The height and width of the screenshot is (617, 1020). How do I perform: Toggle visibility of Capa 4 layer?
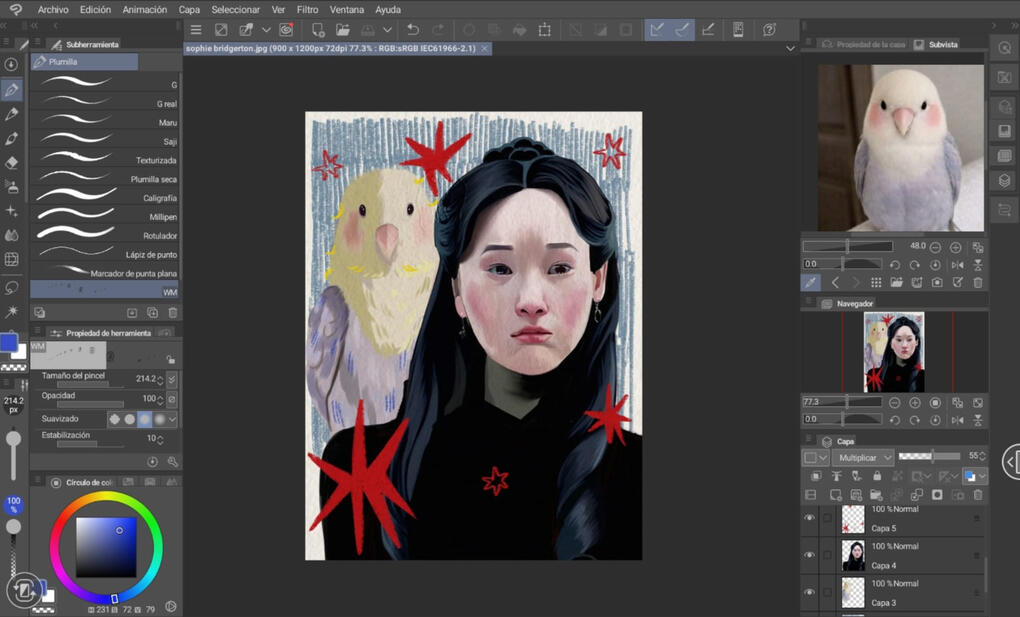809,555
